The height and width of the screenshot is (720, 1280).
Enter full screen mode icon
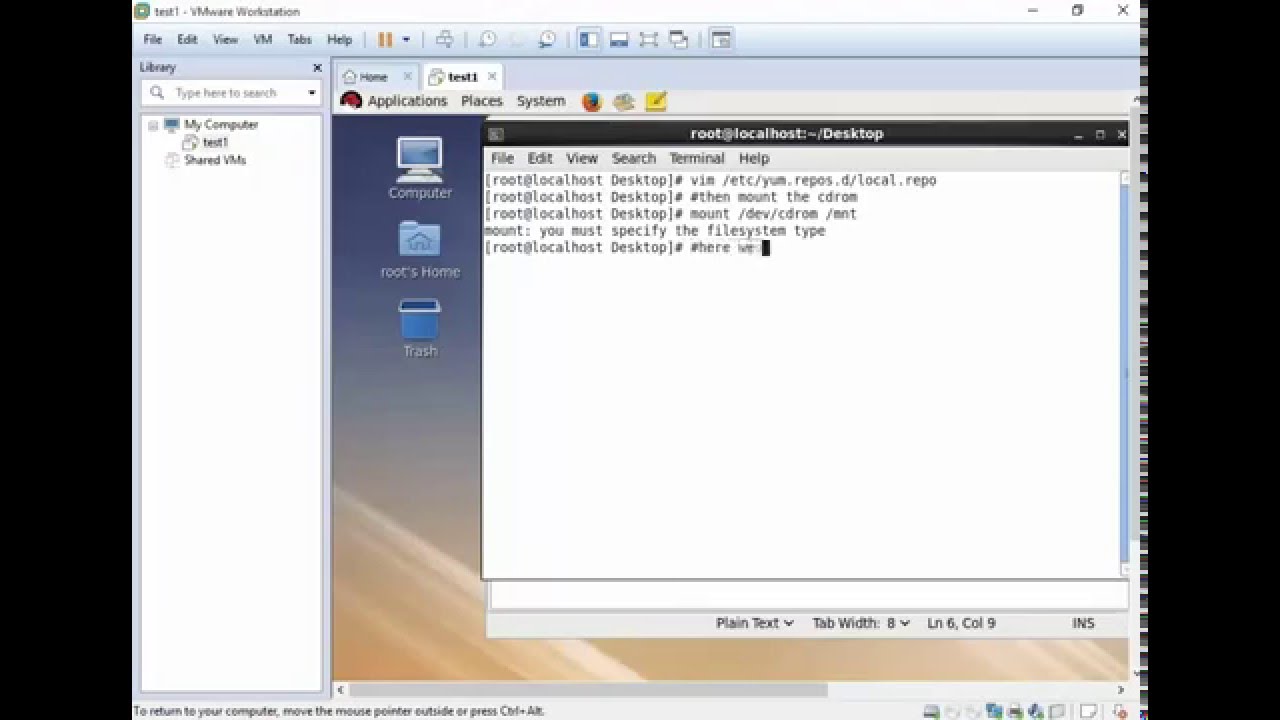pos(649,40)
